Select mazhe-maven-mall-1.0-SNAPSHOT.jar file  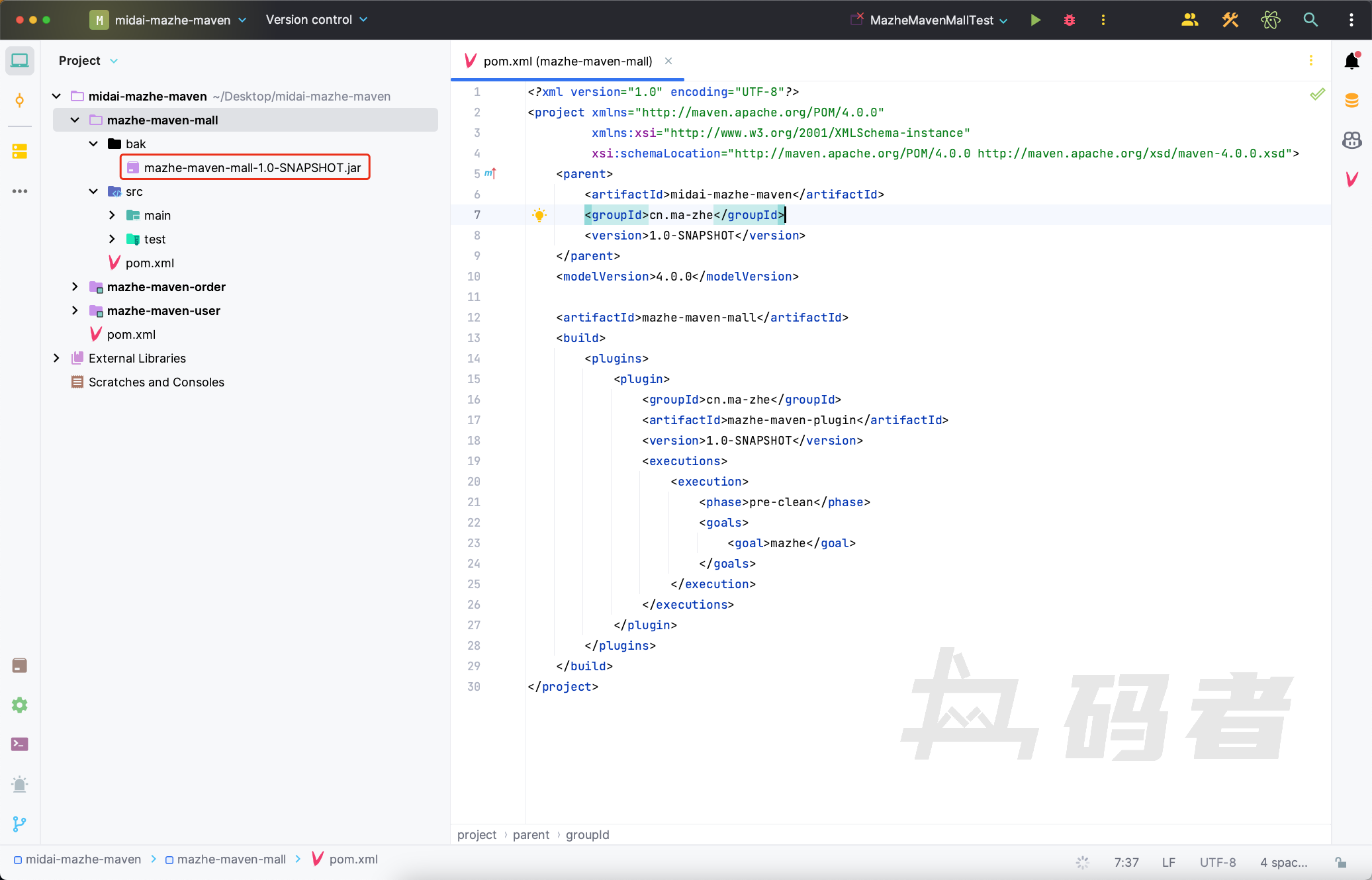pyautogui.click(x=252, y=167)
